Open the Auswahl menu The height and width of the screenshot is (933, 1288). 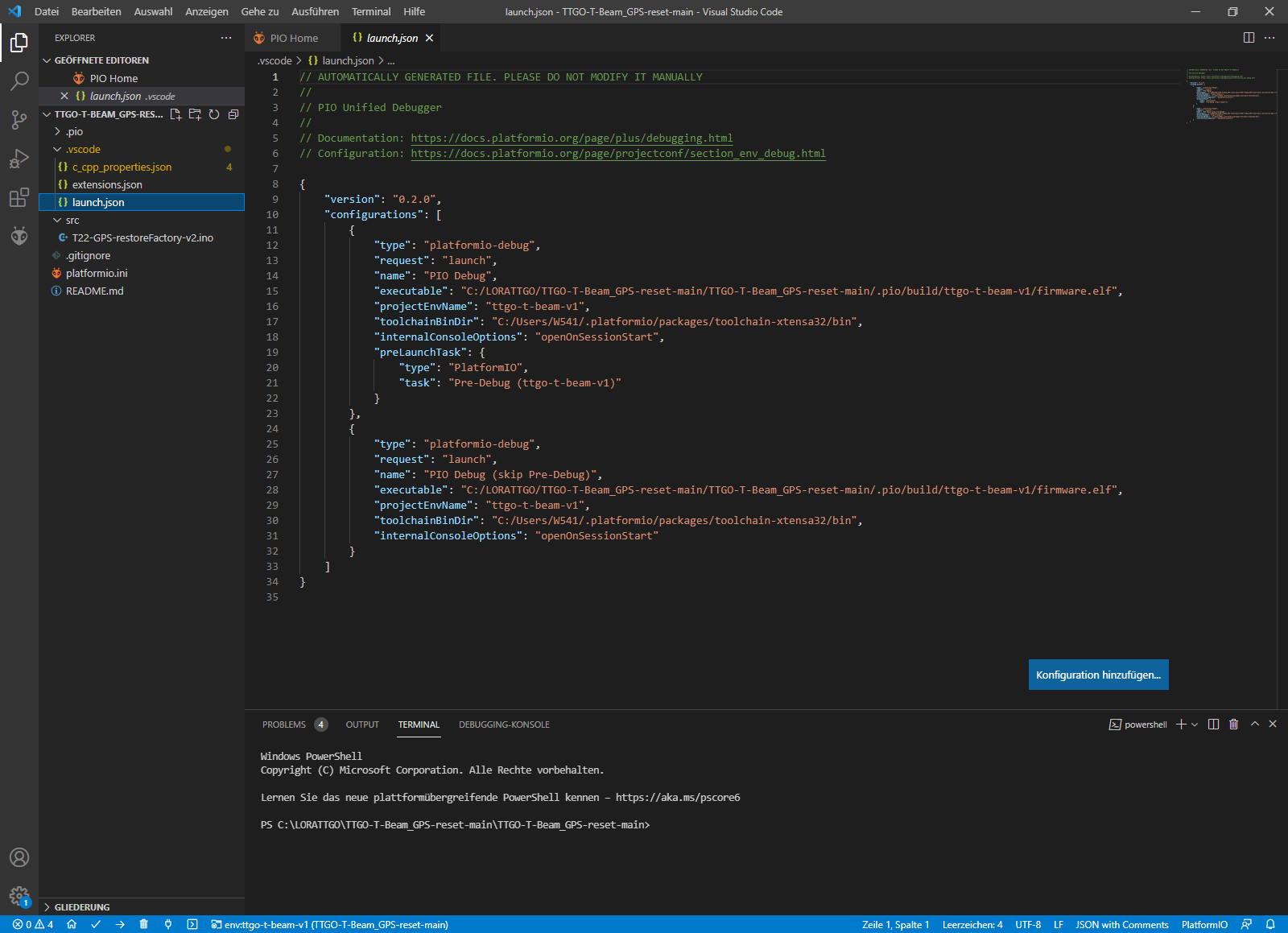coord(153,12)
